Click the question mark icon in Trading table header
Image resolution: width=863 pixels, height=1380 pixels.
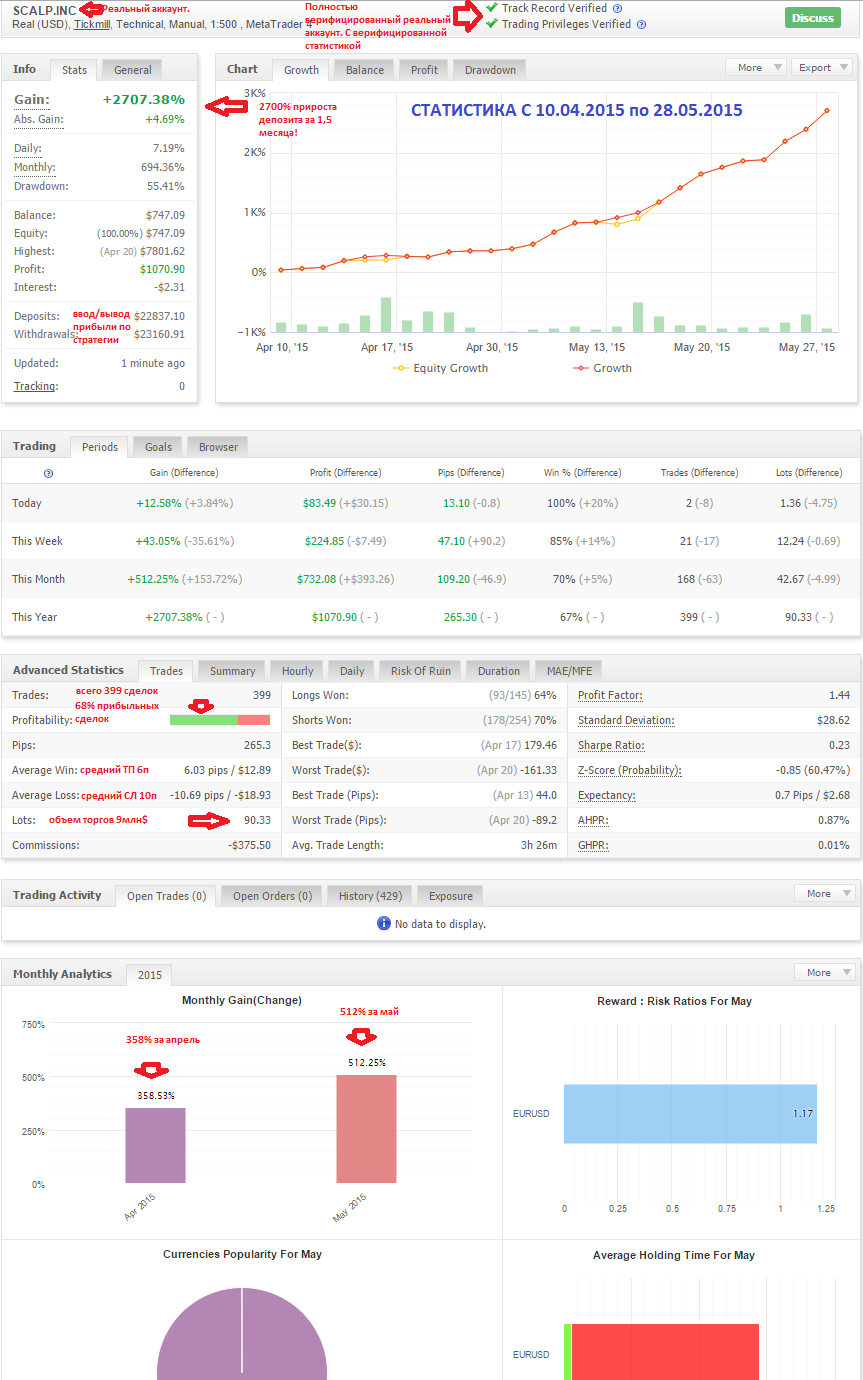[48, 473]
